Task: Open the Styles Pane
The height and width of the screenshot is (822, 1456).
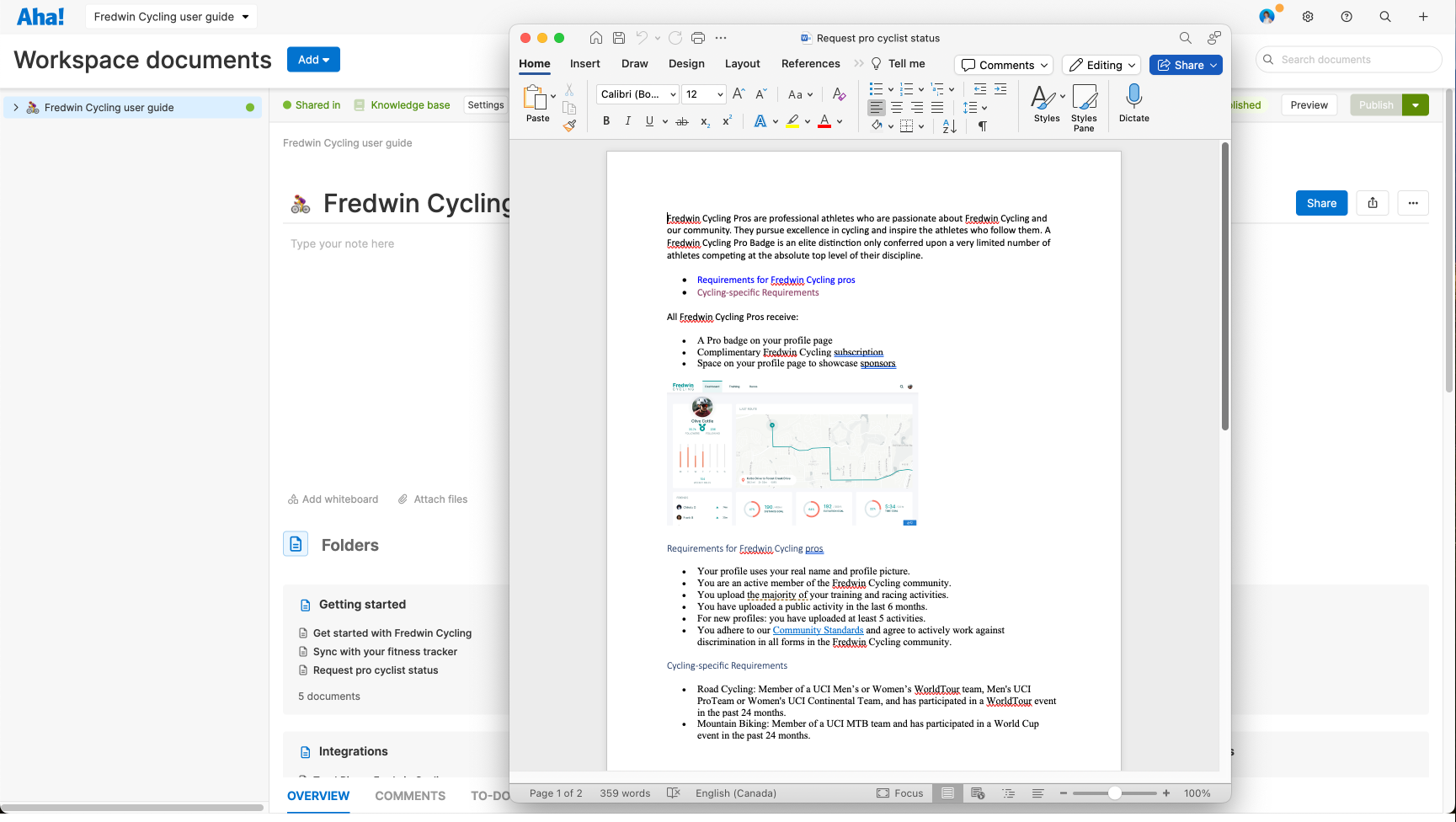Action: pos(1084,107)
